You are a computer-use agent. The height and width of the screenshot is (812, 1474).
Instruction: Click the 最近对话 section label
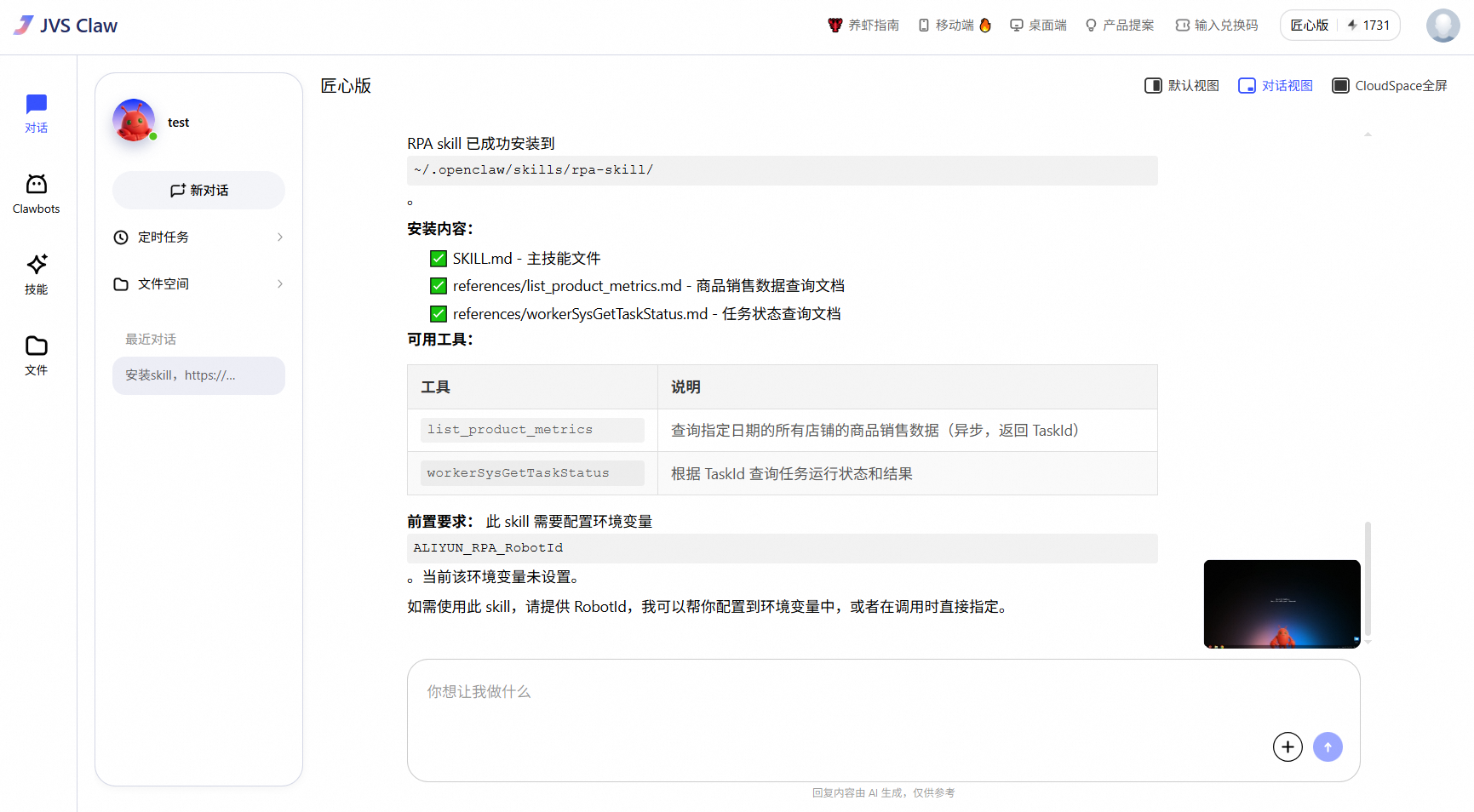coord(151,340)
